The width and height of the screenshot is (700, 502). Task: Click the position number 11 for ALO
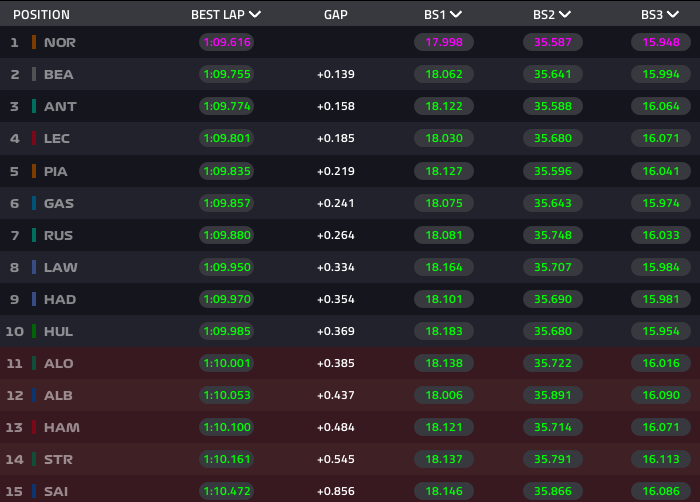14,363
